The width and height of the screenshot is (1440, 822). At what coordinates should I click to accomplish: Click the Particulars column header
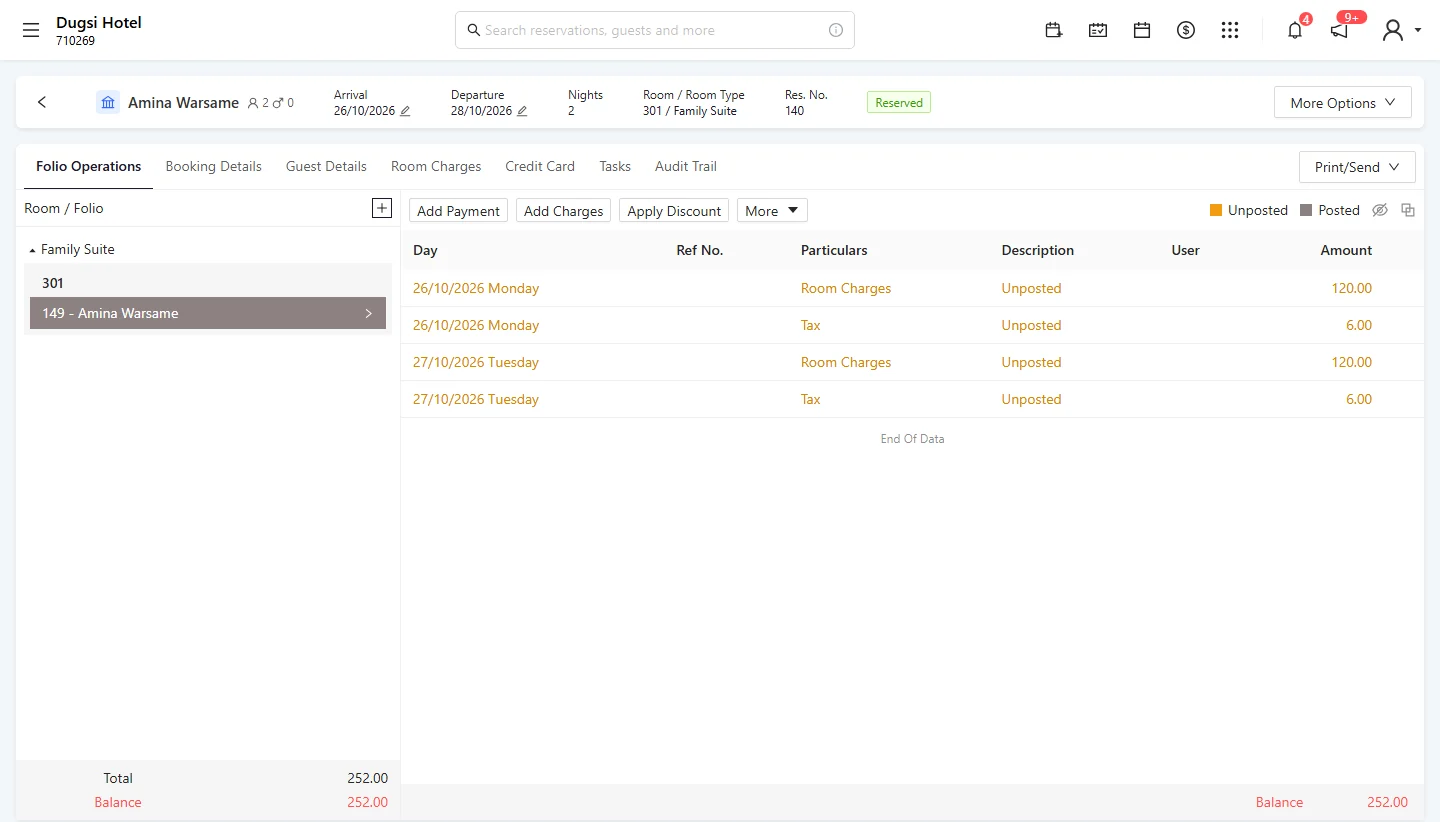click(x=834, y=250)
